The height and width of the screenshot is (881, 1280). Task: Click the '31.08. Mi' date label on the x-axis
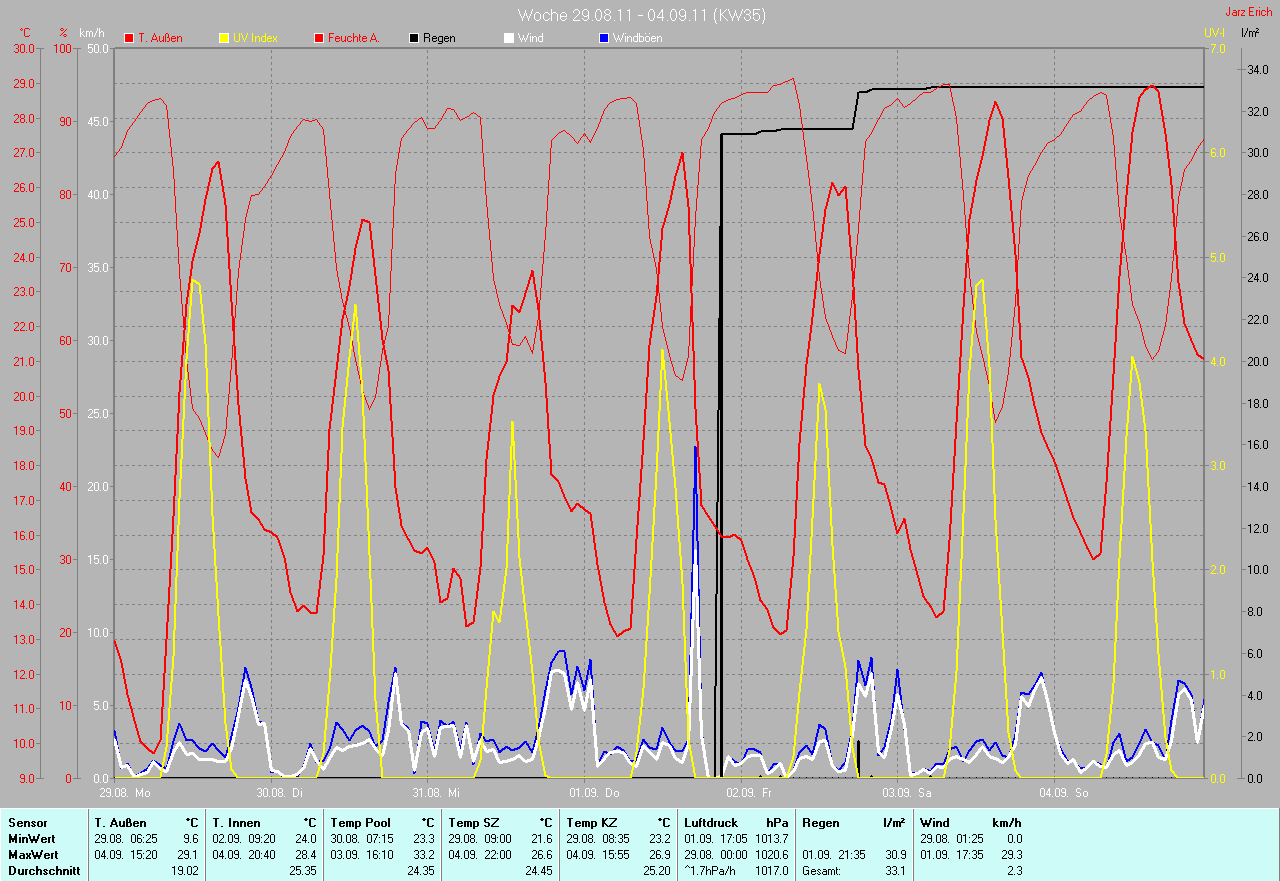click(436, 793)
